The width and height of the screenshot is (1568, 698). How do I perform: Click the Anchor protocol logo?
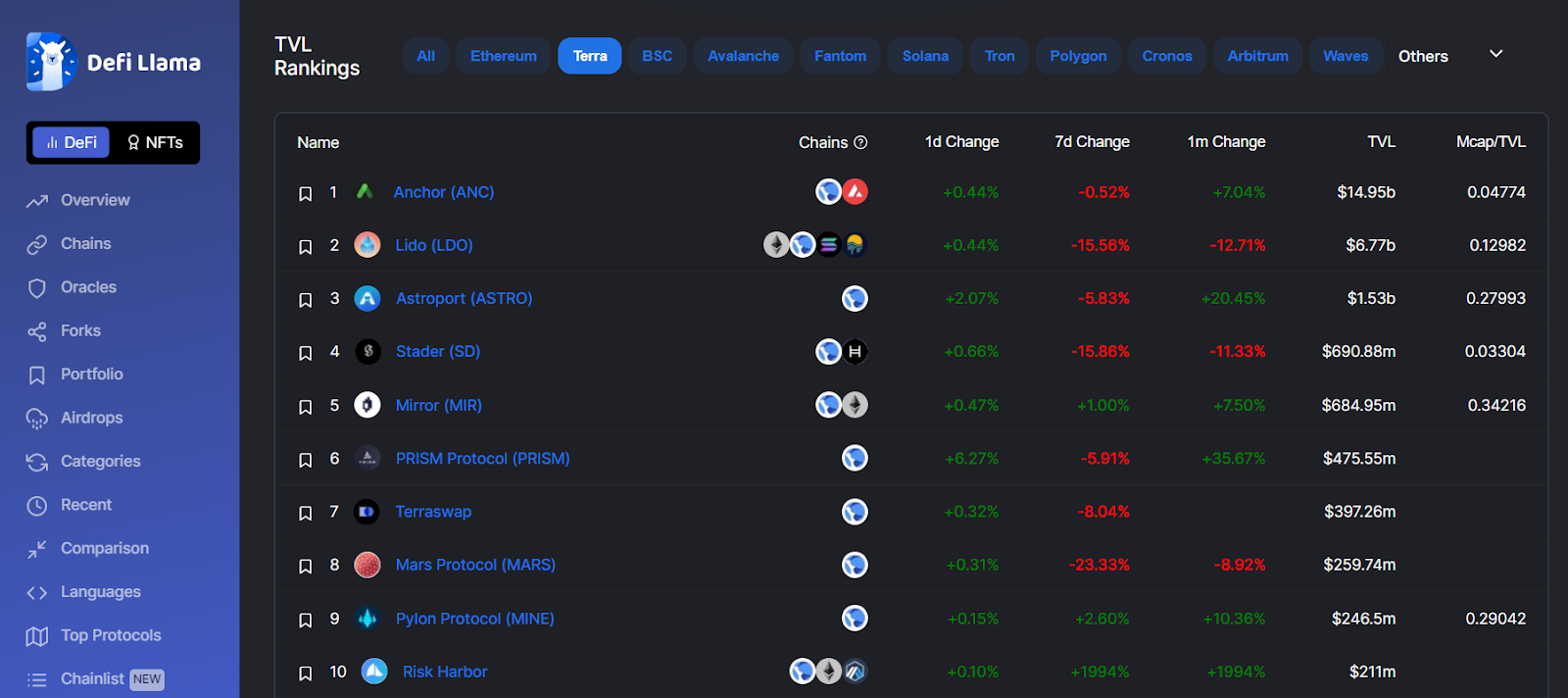(365, 192)
